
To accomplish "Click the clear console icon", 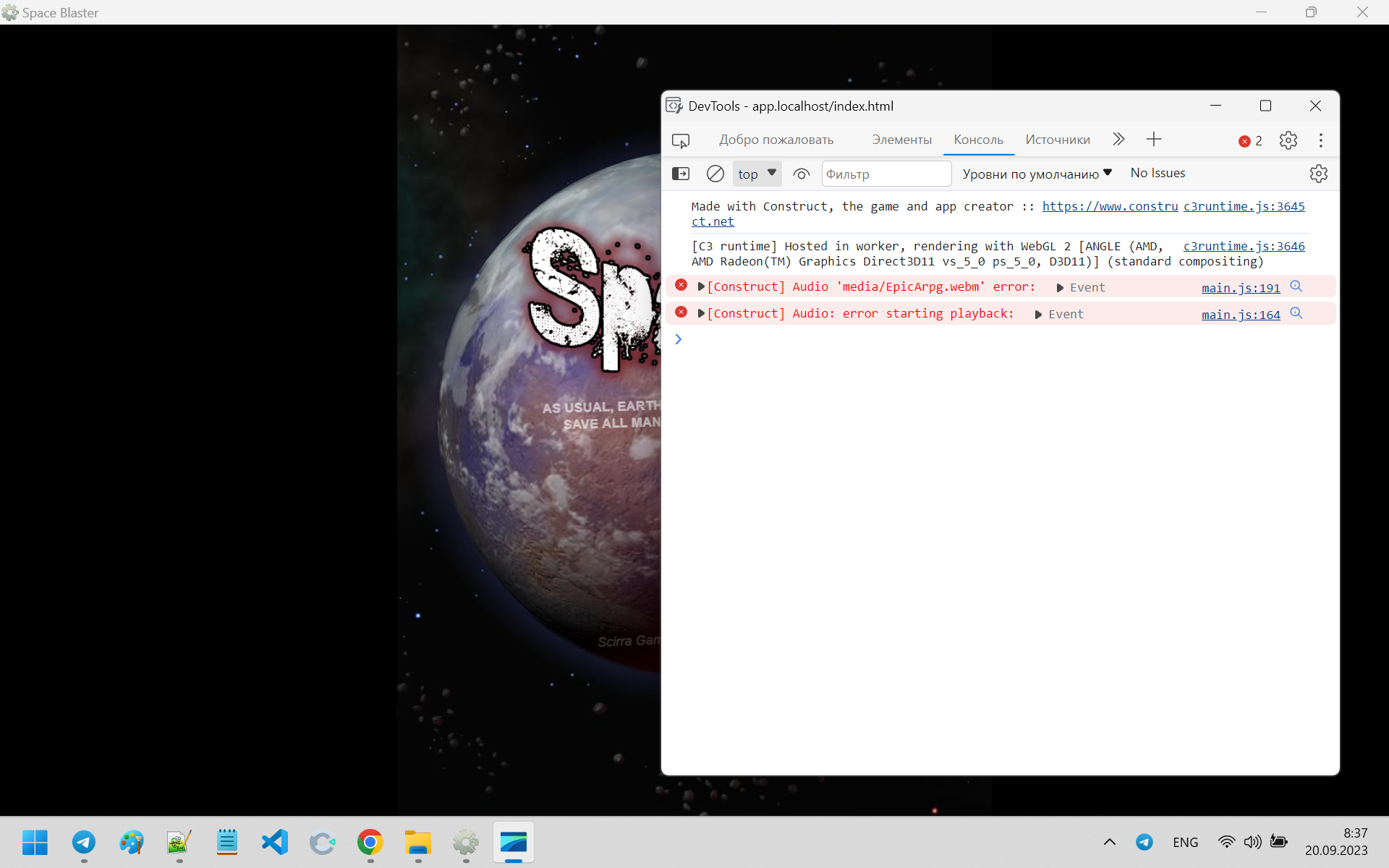I will pos(715,174).
